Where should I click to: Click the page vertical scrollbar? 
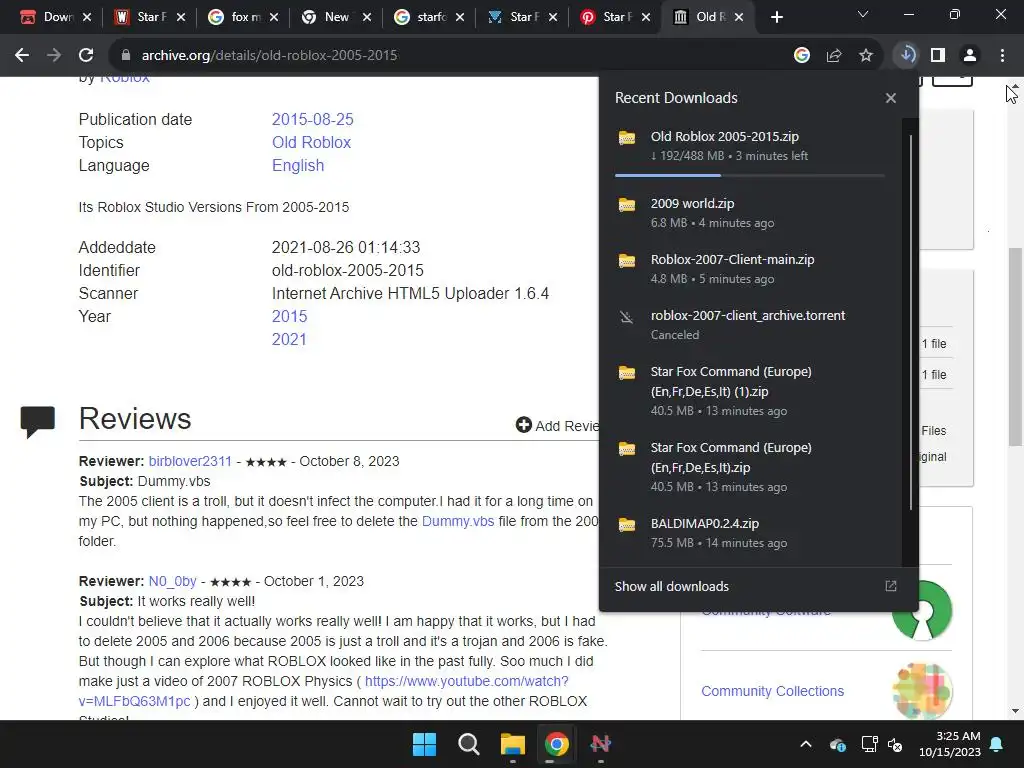[x=1014, y=346]
